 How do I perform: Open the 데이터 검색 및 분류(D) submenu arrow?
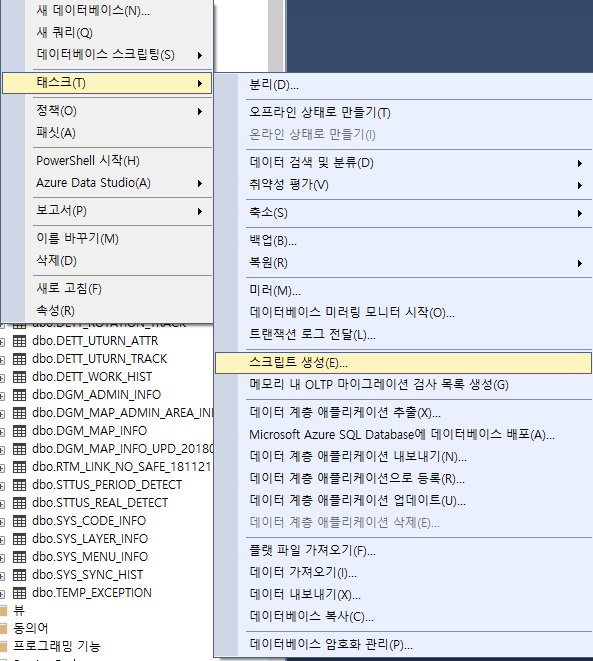coord(580,163)
